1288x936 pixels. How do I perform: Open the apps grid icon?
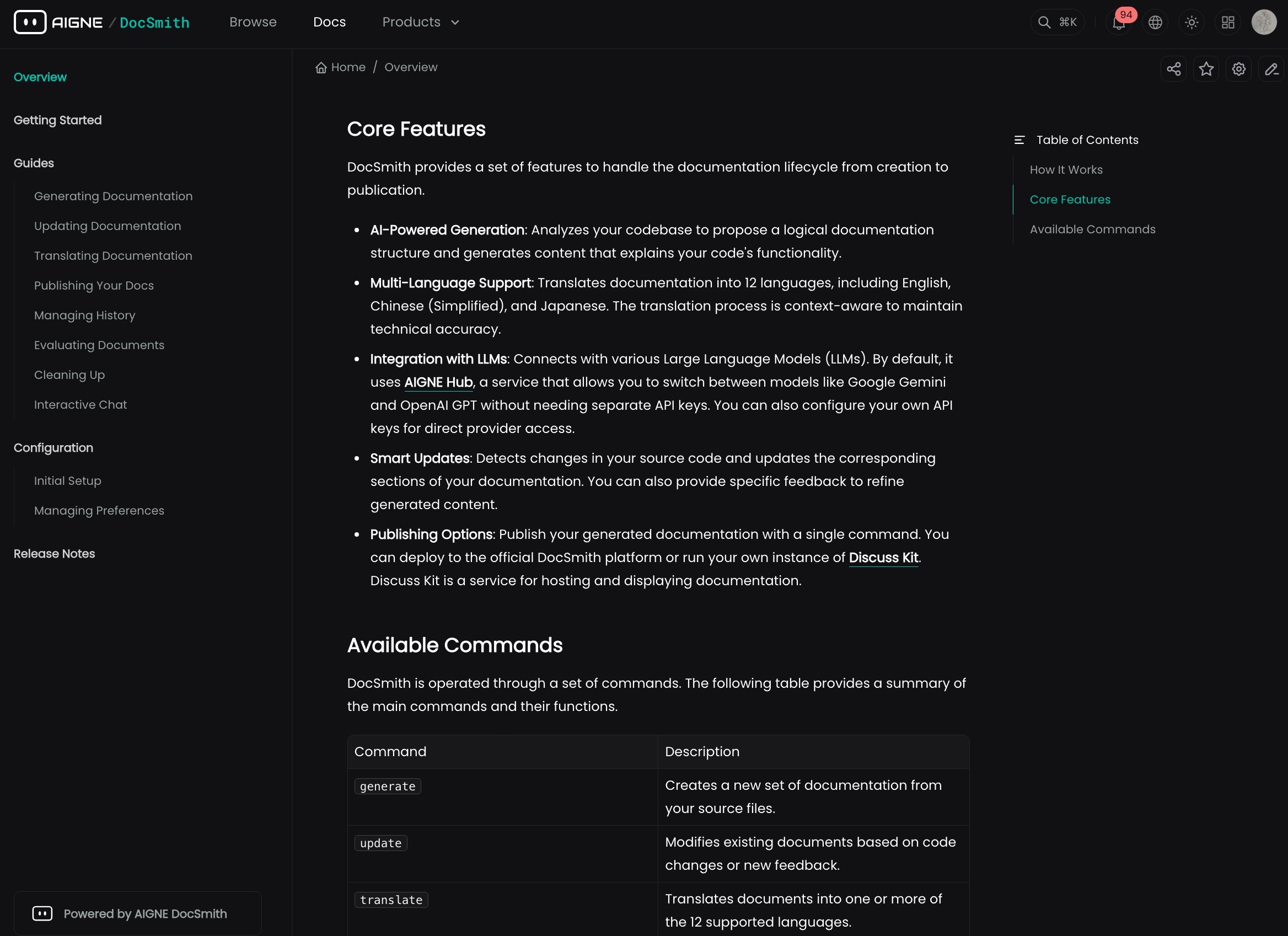1228,23
